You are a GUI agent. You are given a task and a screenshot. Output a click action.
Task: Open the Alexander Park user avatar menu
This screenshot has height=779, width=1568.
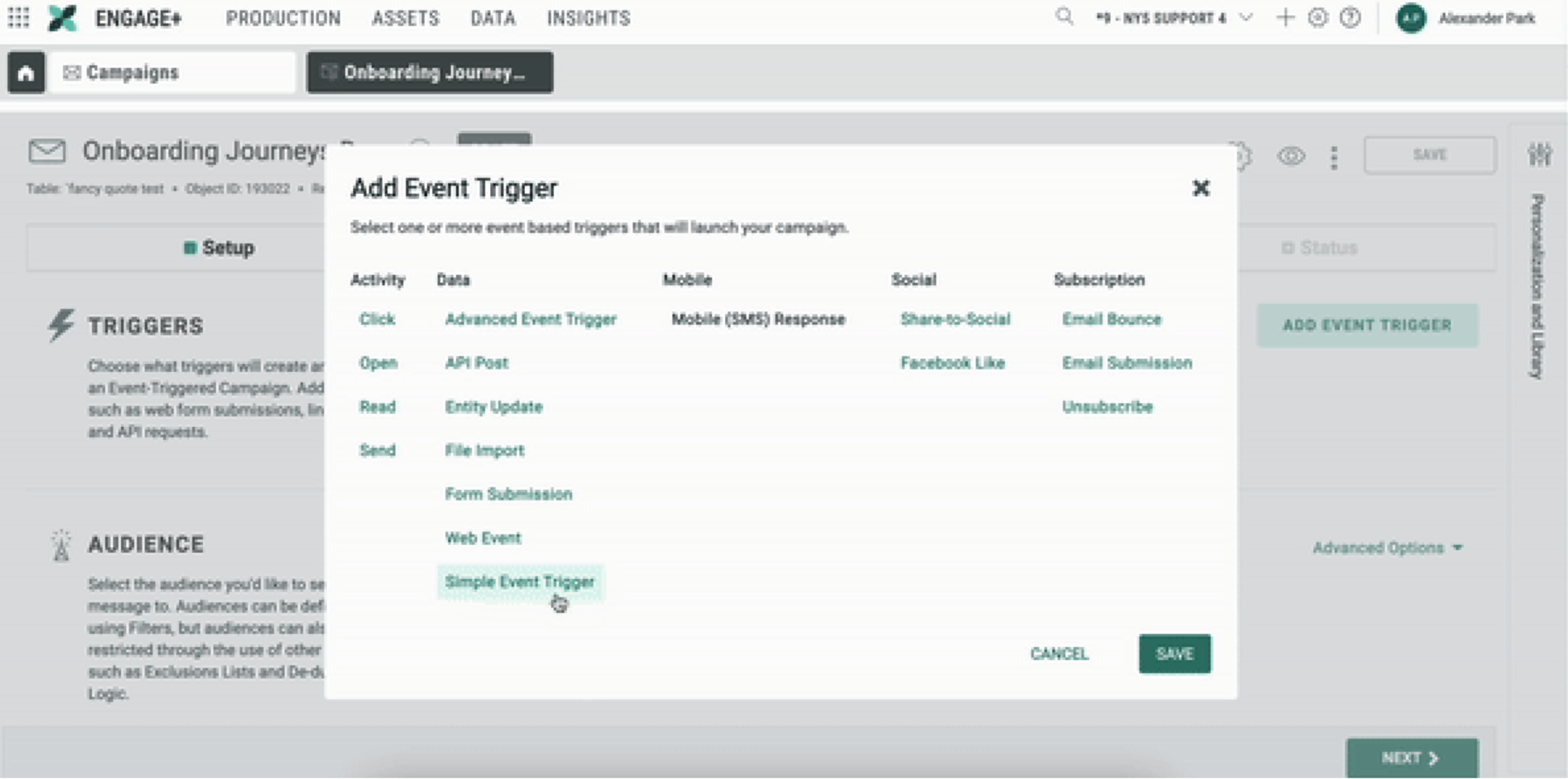tap(1410, 18)
